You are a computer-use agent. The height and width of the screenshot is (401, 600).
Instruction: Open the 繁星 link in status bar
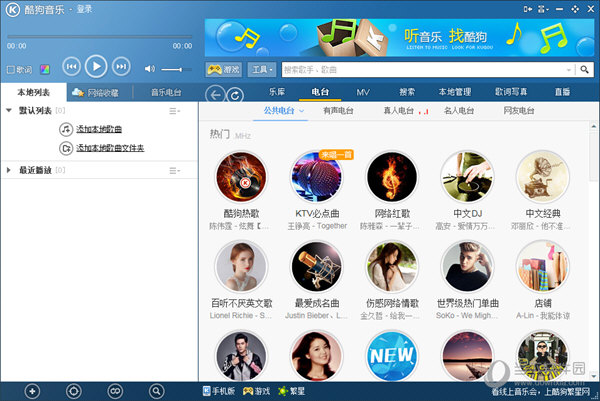click(292, 391)
